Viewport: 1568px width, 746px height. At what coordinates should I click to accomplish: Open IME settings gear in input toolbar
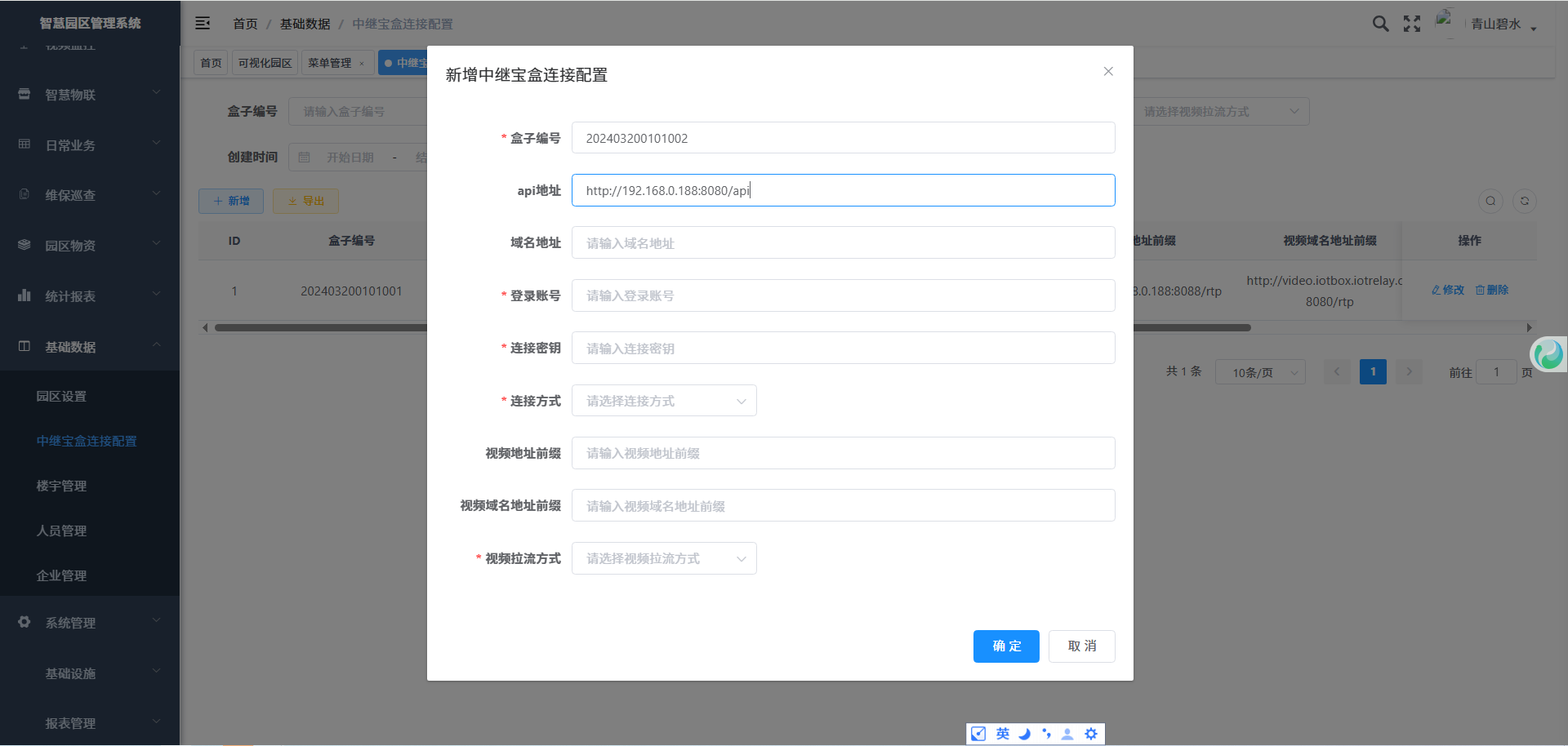point(1091,734)
